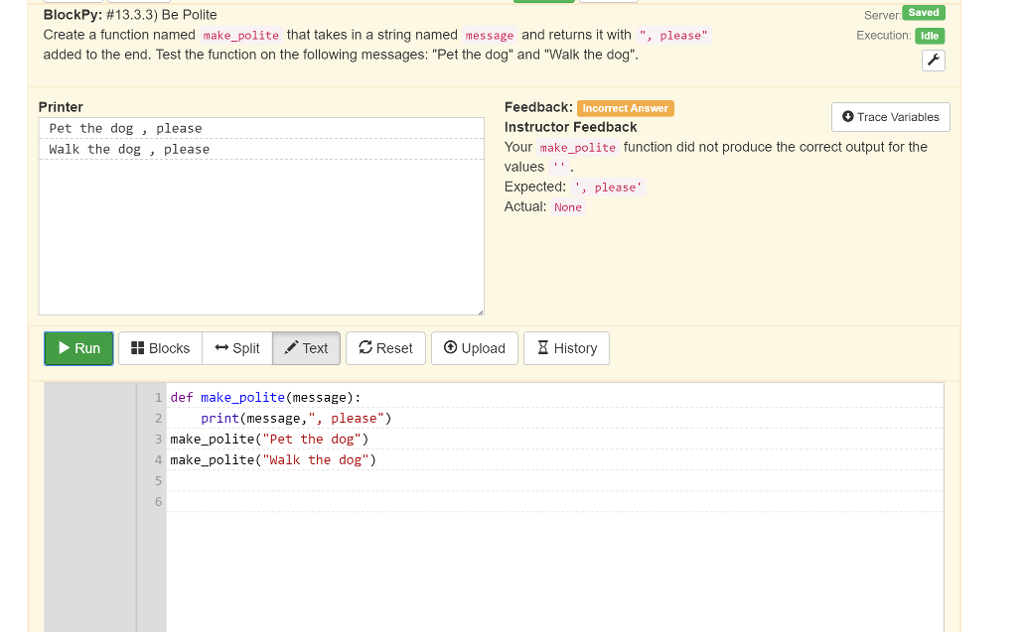The width and height of the screenshot is (1024, 632).
Task: Click the Idle execution status badge
Action: [x=930, y=35]
